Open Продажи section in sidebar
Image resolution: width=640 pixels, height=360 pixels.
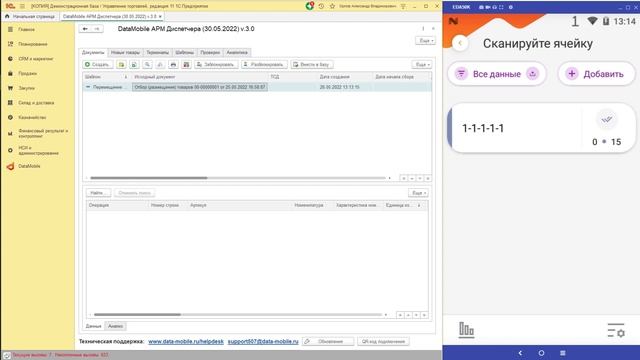27,73
